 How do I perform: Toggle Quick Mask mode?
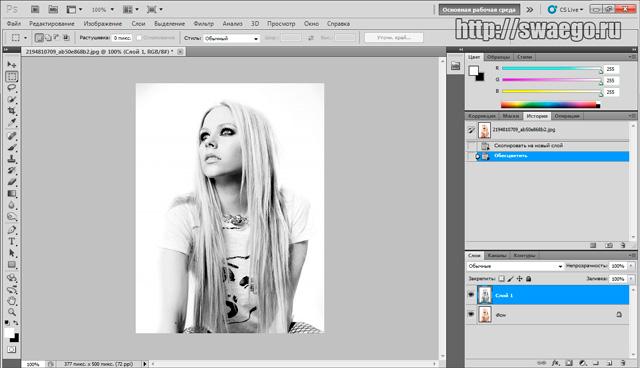click(11, 350)
